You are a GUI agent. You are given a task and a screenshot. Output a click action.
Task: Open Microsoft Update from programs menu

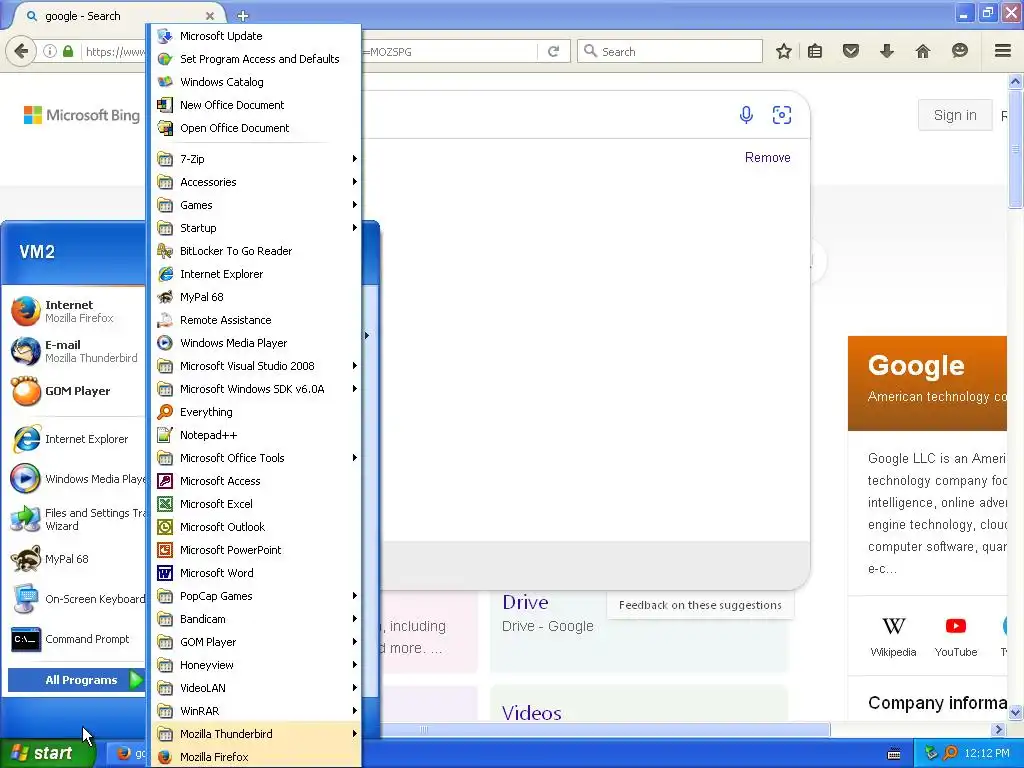(x=256, y=36)
